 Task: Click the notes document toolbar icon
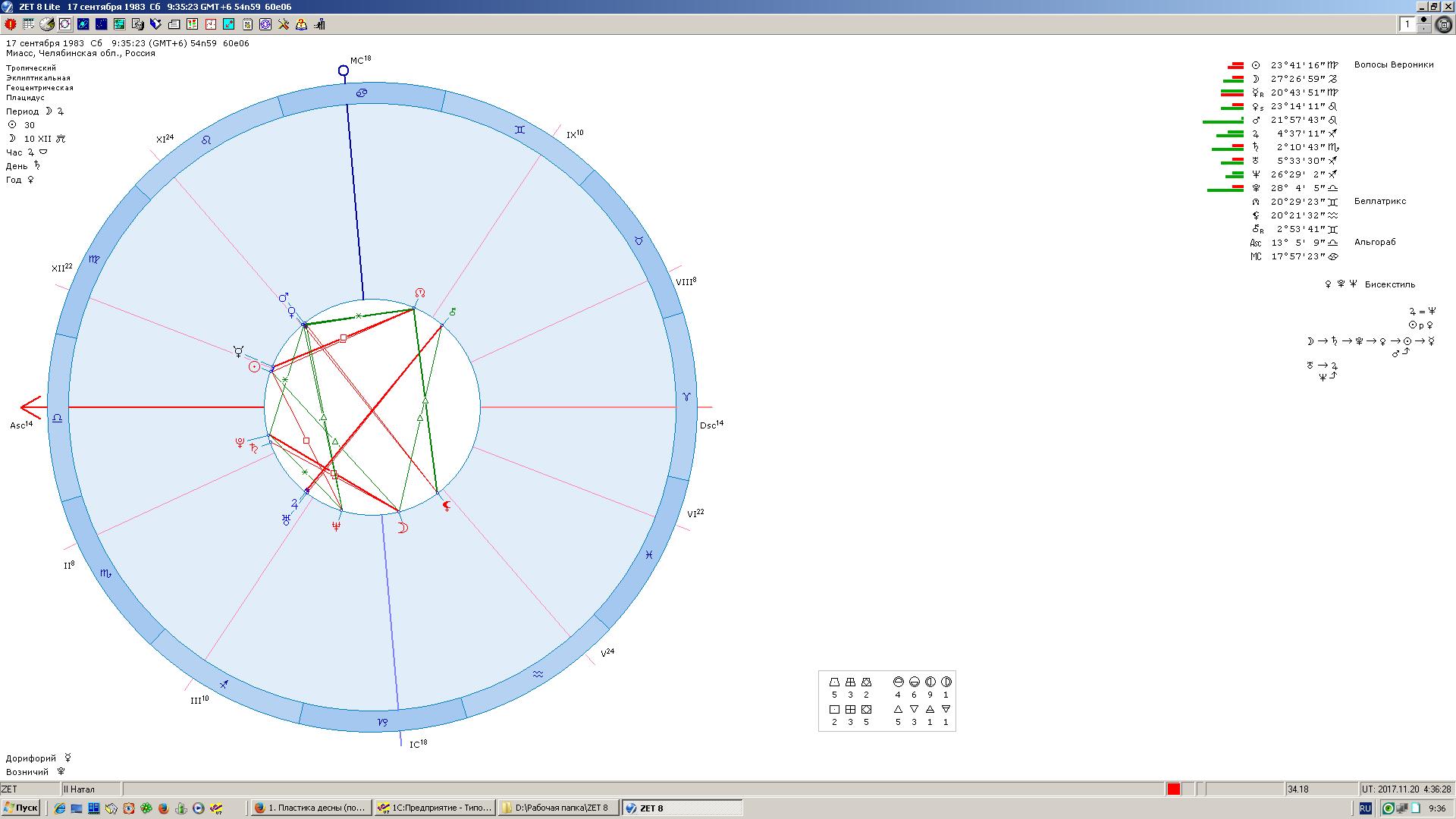pyautogui.click(x=246, y=24)
